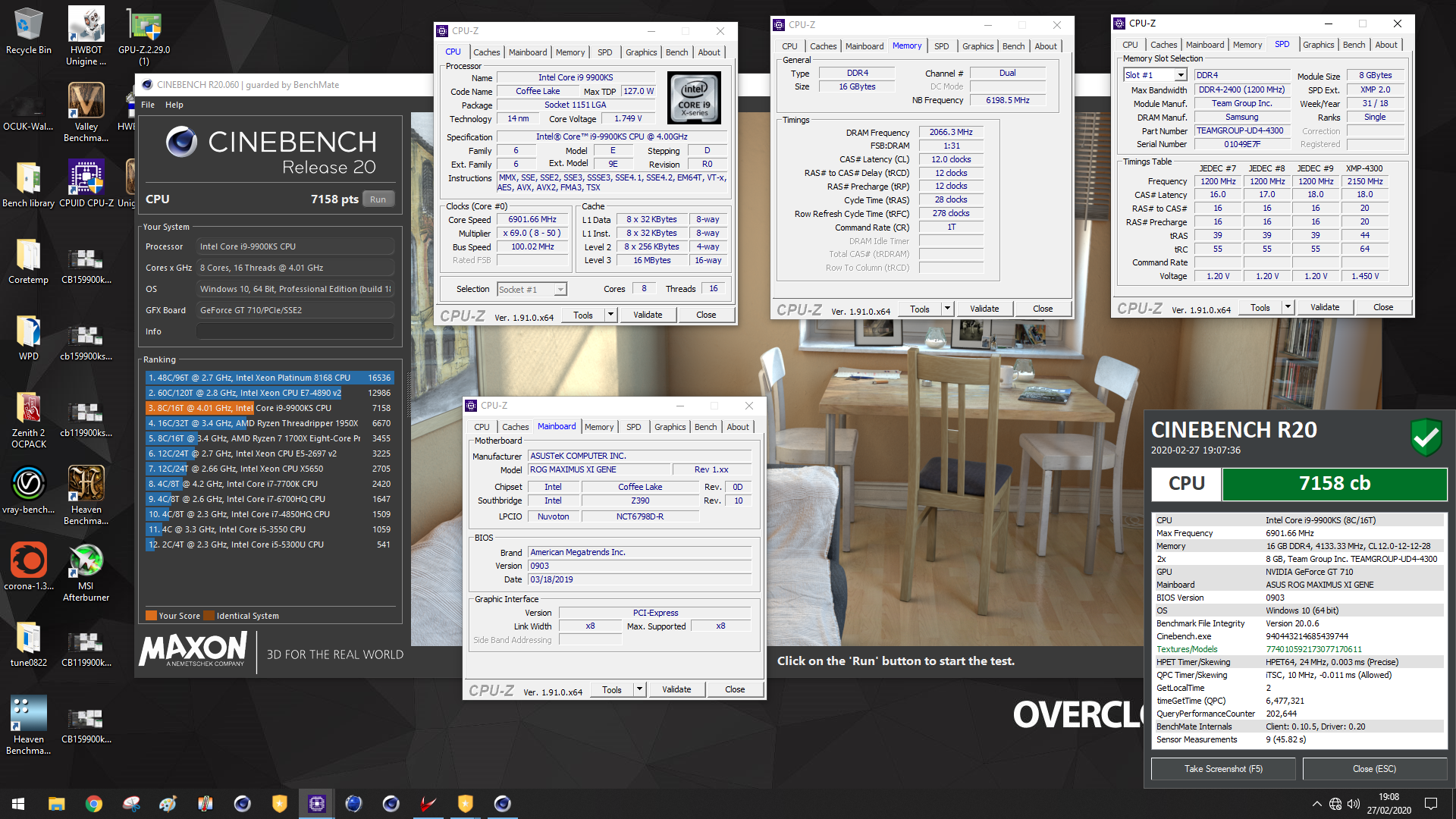Open the CPUID CPU-Z desktop shortcut
The width and height of the screenshot is (1456, 819).
(86, 184)
